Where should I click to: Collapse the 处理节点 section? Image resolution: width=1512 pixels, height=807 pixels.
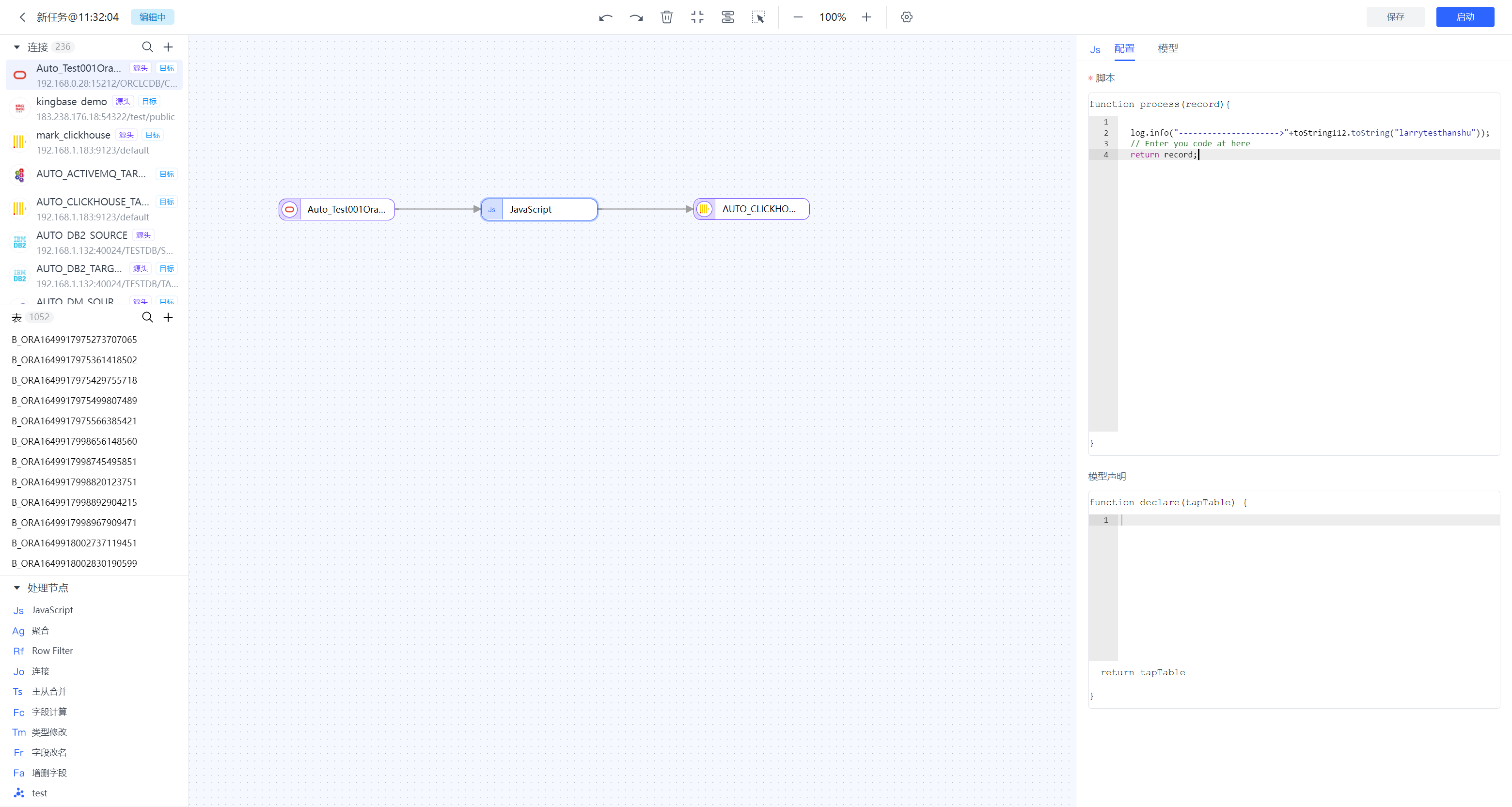coord(16,588)
